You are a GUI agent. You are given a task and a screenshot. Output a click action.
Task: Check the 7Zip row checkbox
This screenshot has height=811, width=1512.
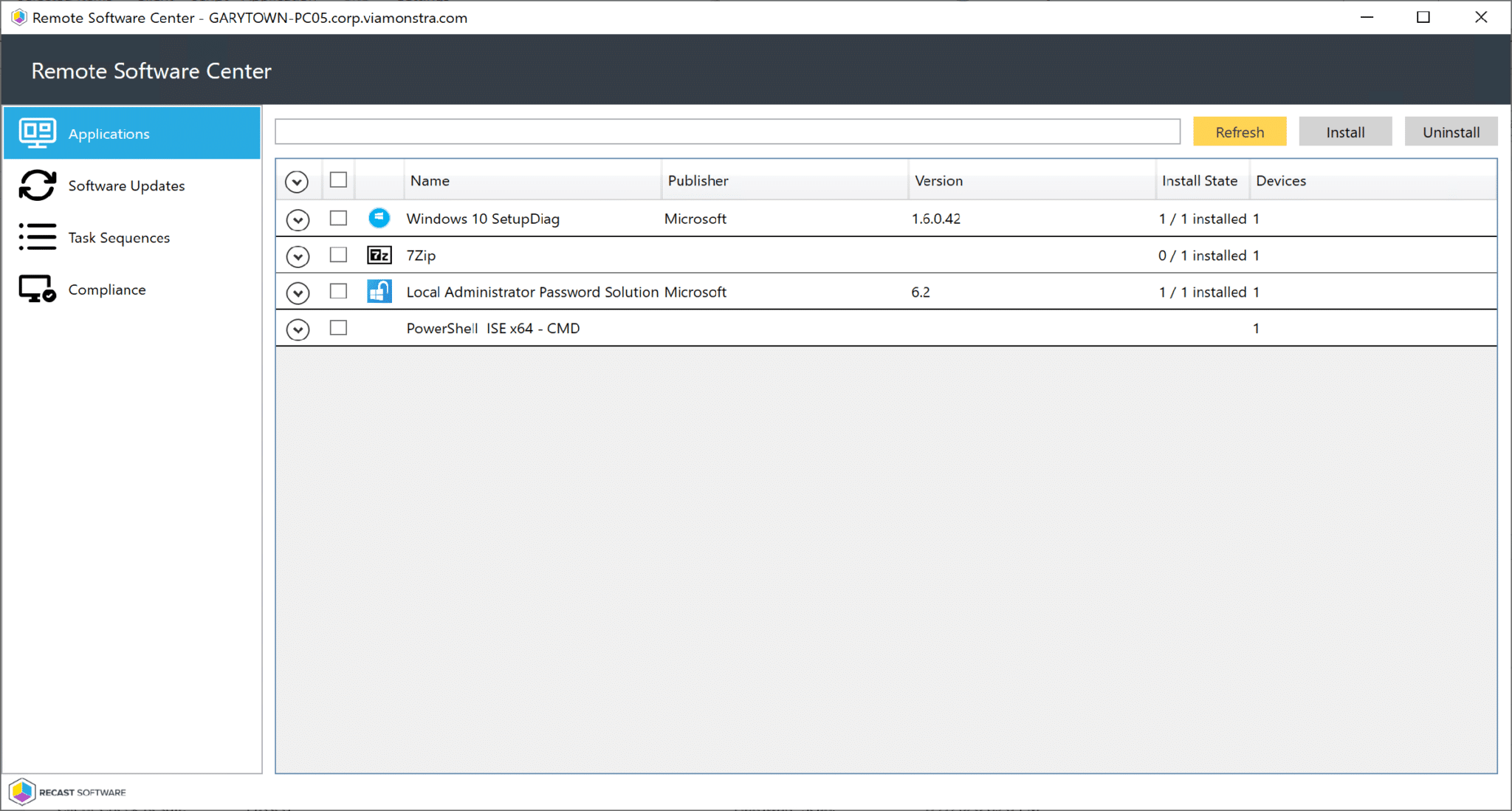[338, 254]
